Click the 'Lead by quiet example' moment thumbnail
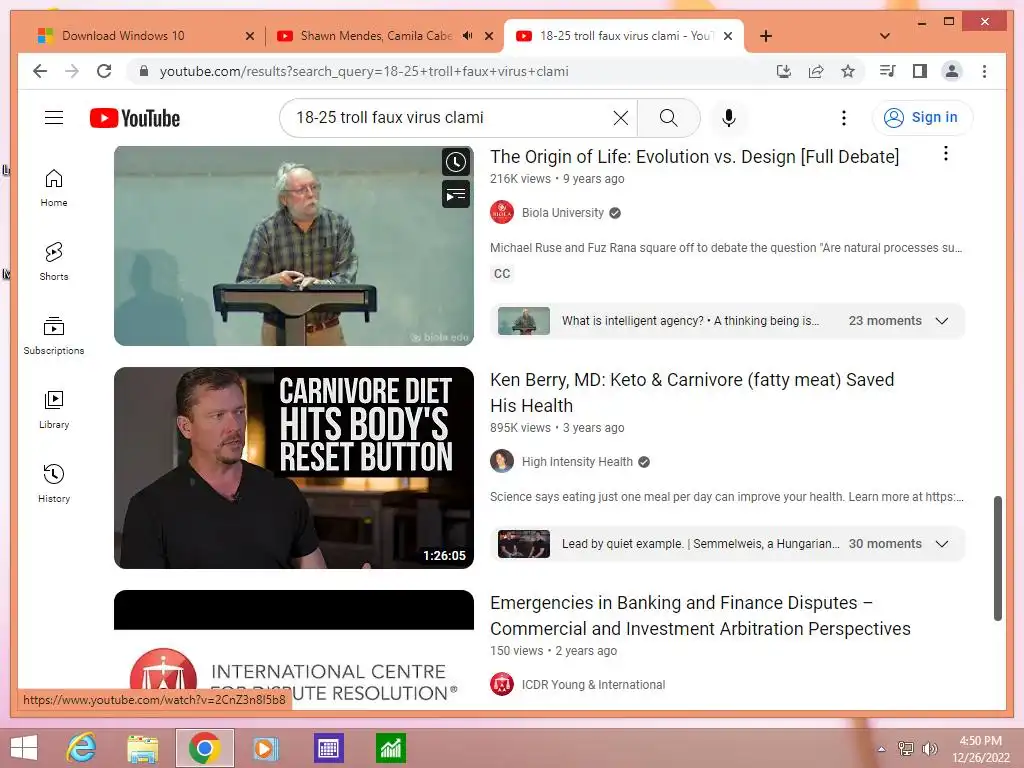 coord(524,544)
